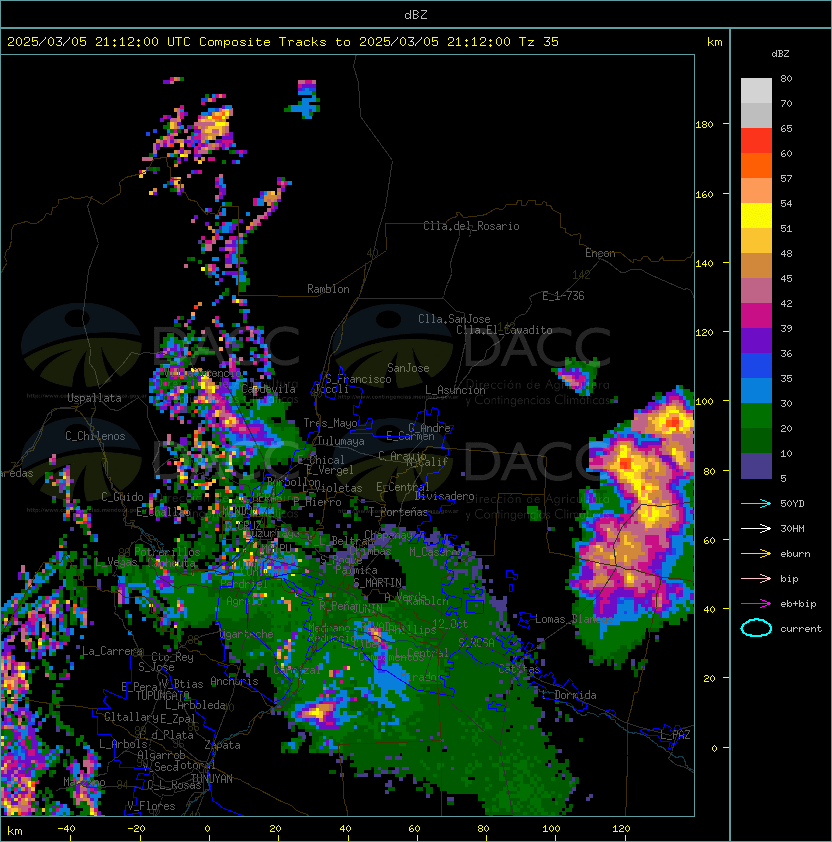This screenshot has width=832, height=842.
Task: Pick the light blue 30–35 dBZ swatch
Action: pos(756,390)
